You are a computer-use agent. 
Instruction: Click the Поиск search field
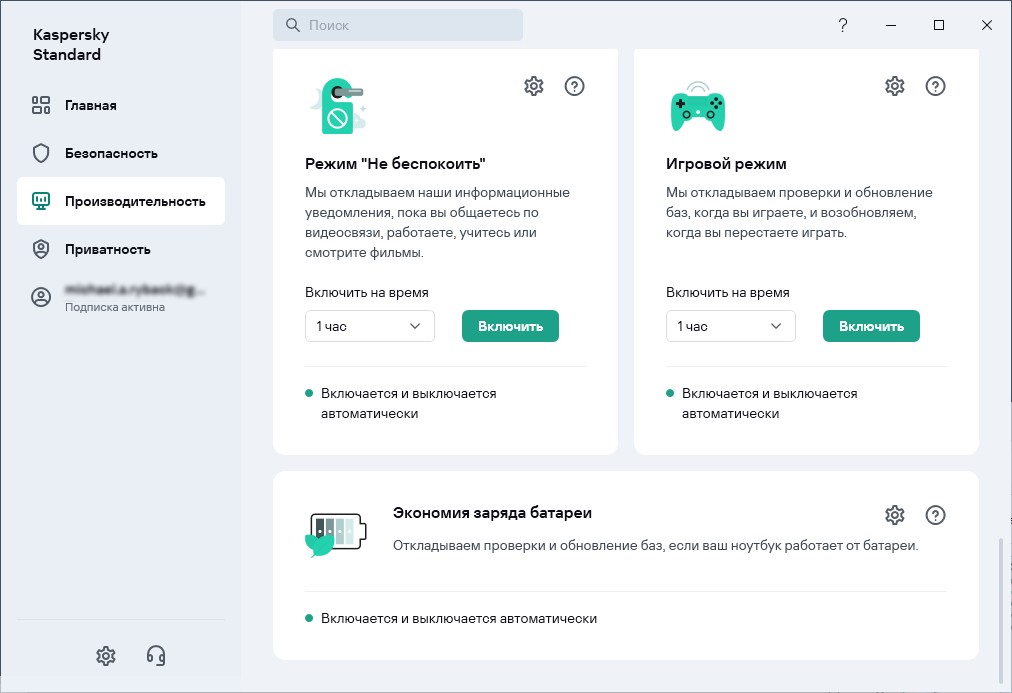tap(398, 25)
